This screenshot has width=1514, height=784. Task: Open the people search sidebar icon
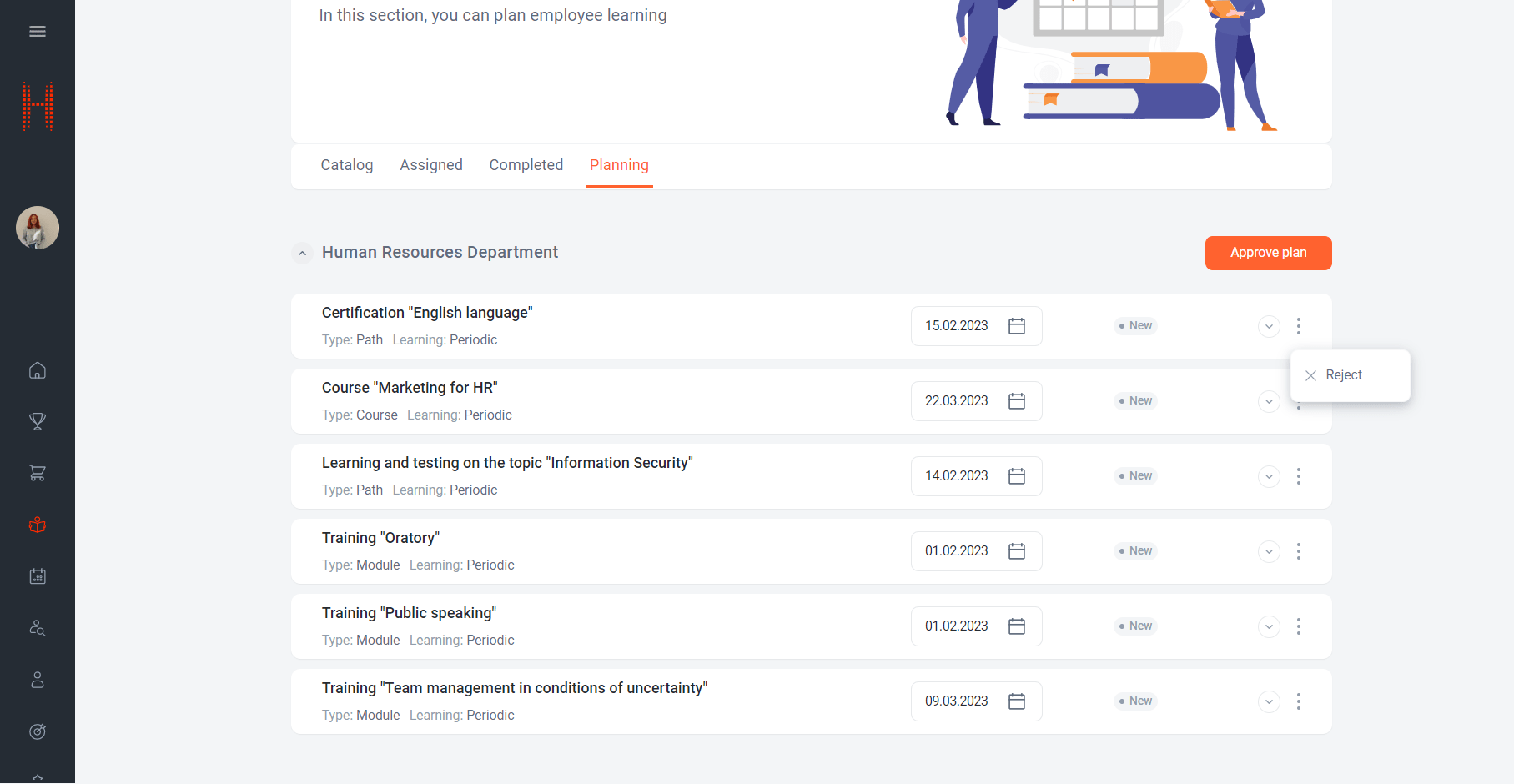coord(38,628)
